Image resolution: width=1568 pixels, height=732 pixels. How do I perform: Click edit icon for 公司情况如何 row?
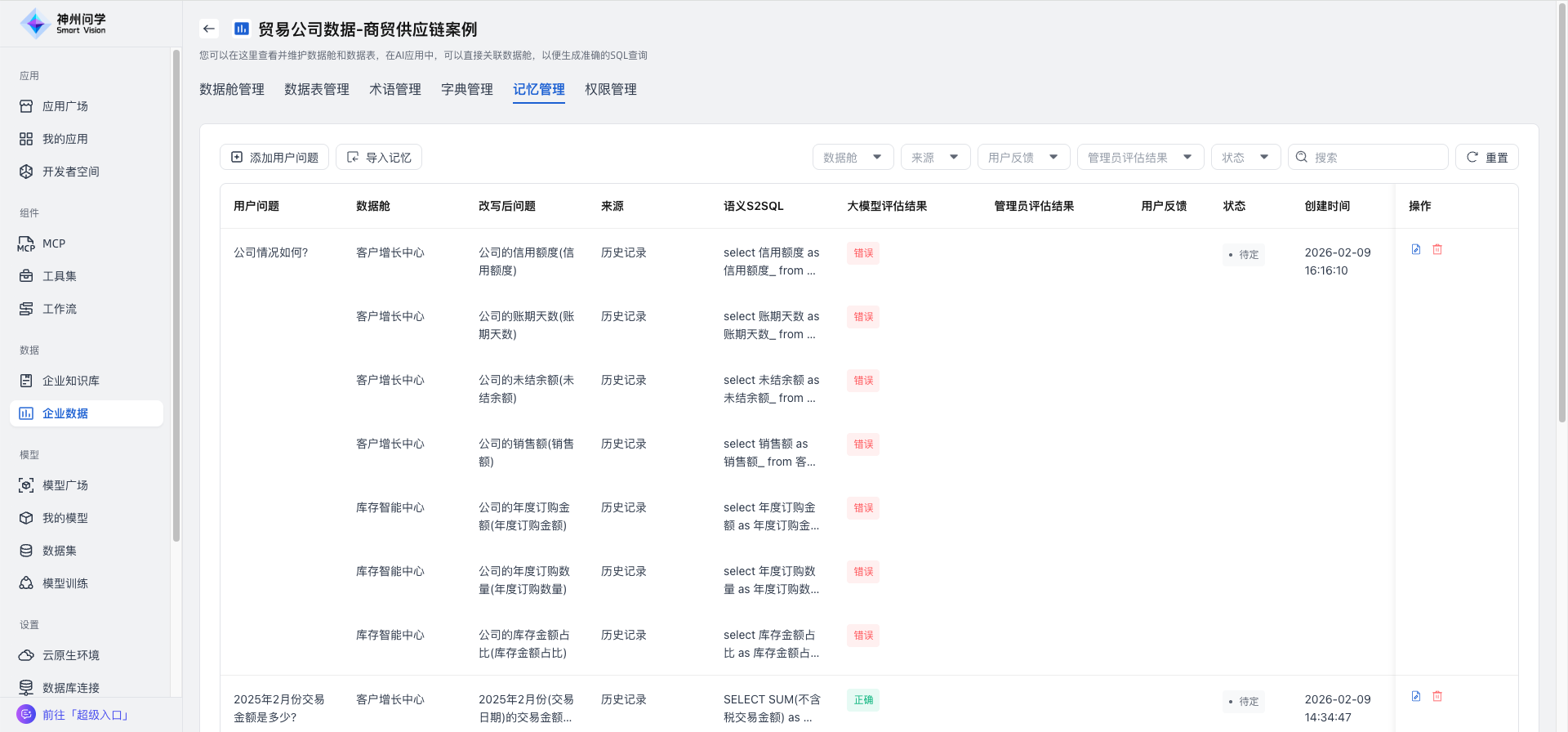[x=1416, y=249]
